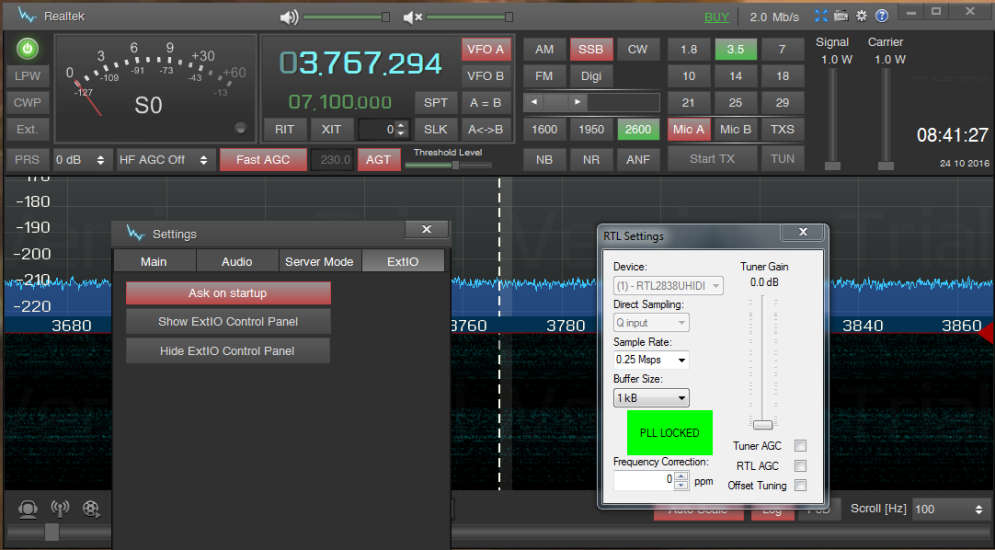Image resolution: width=995 pixels, height=550 pixels.
Task: Enable the Tuner AGC checkbox
Action: coord(800,446)
